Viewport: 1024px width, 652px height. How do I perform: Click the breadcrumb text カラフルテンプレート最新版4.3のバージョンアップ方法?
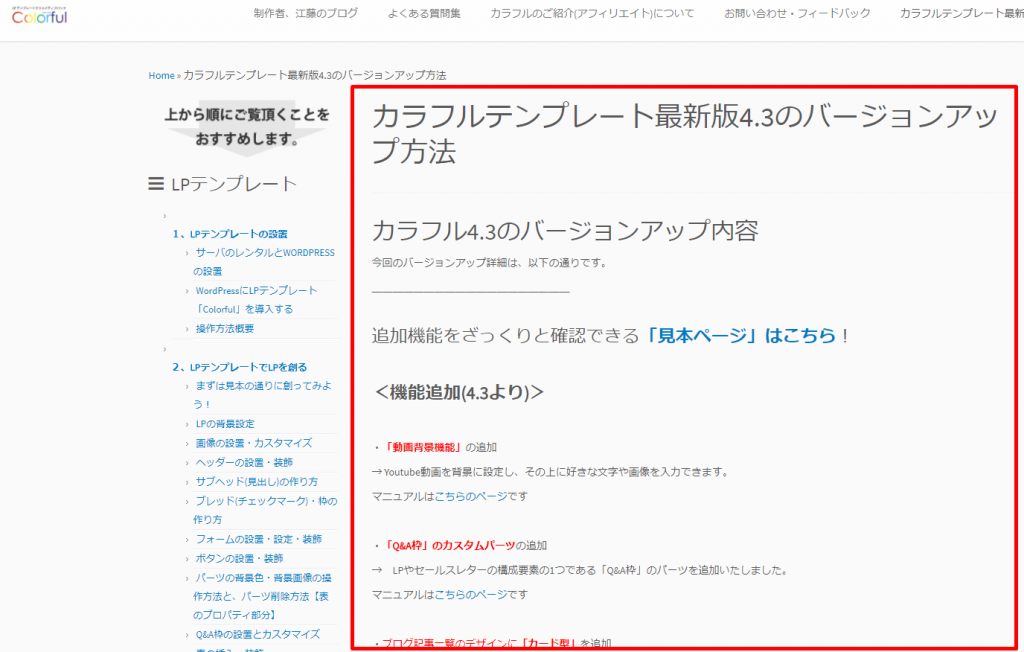315,76
